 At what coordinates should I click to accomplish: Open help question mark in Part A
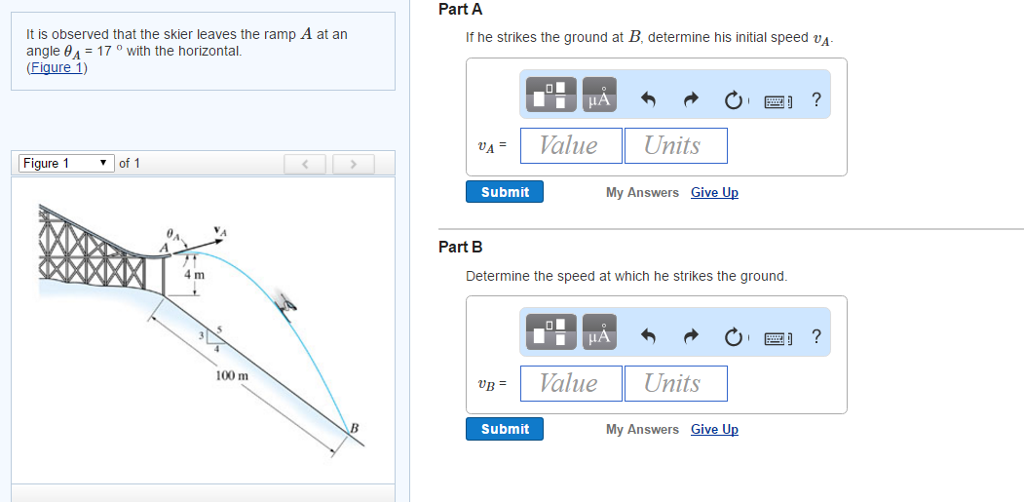pyautogui.click(x=815, y=100)
